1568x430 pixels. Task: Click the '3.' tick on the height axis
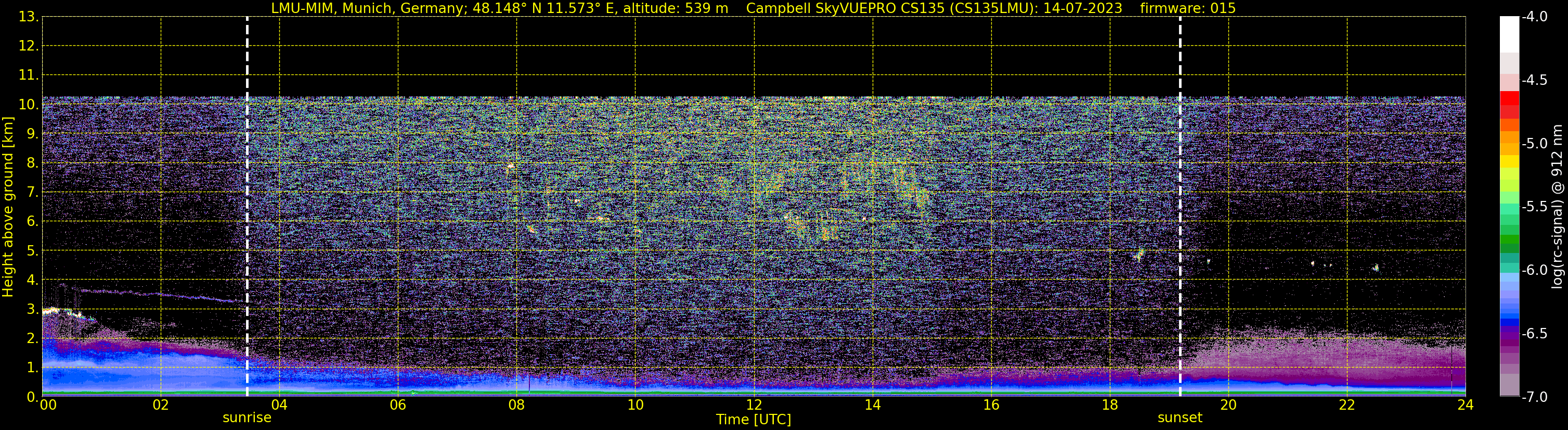[32, 309]
